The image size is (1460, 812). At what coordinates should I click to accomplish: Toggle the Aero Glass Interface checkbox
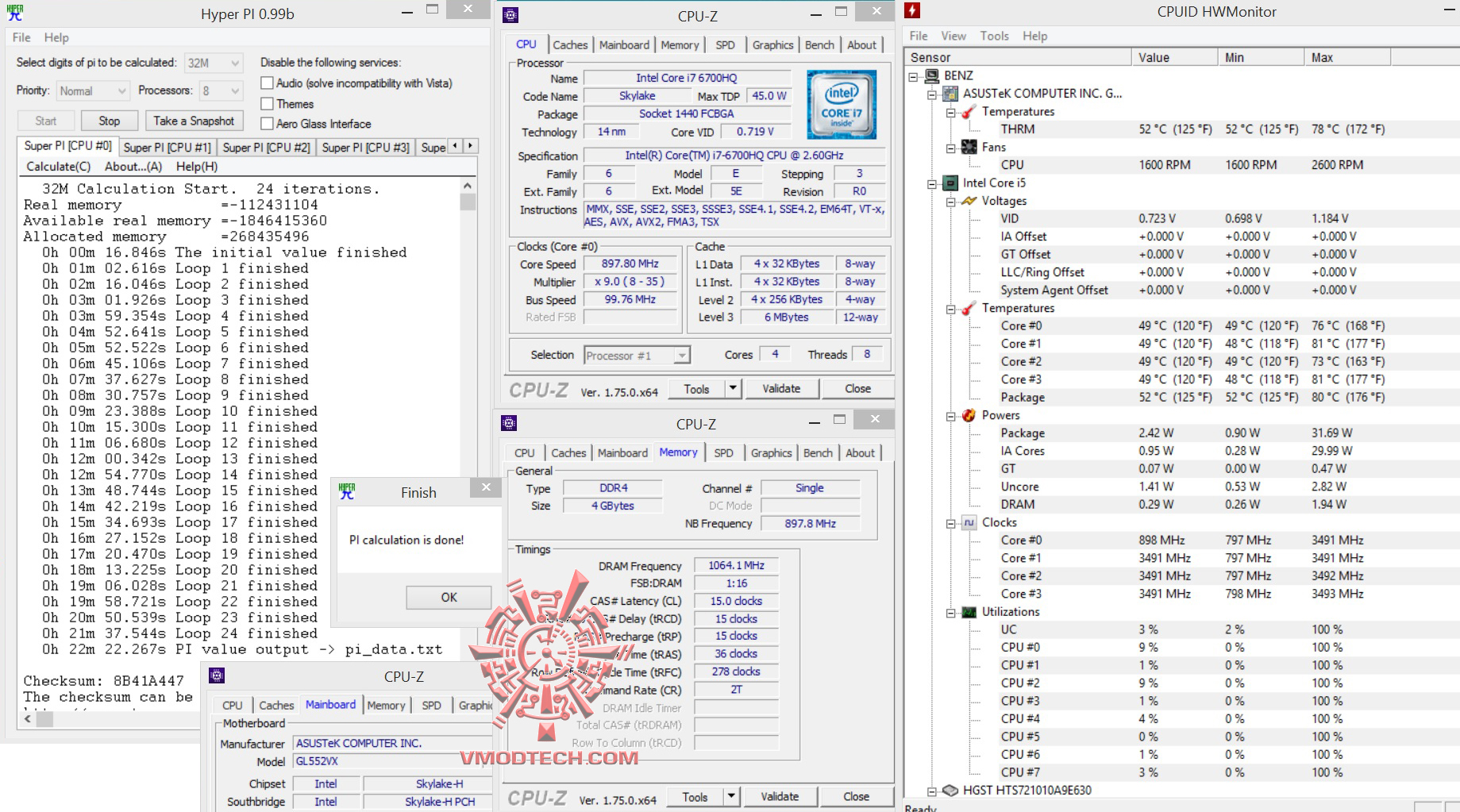[267, 124]
